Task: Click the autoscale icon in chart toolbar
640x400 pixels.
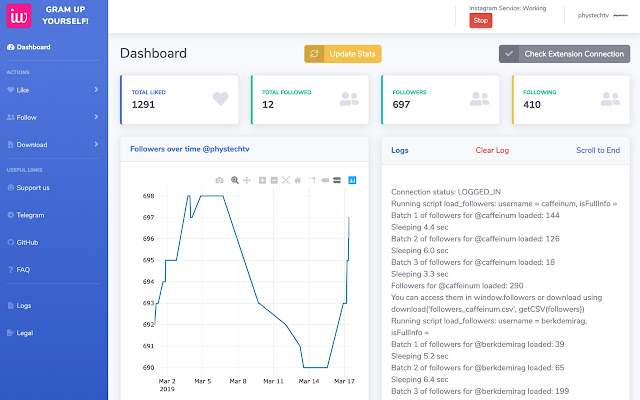Action: [286, 180]
